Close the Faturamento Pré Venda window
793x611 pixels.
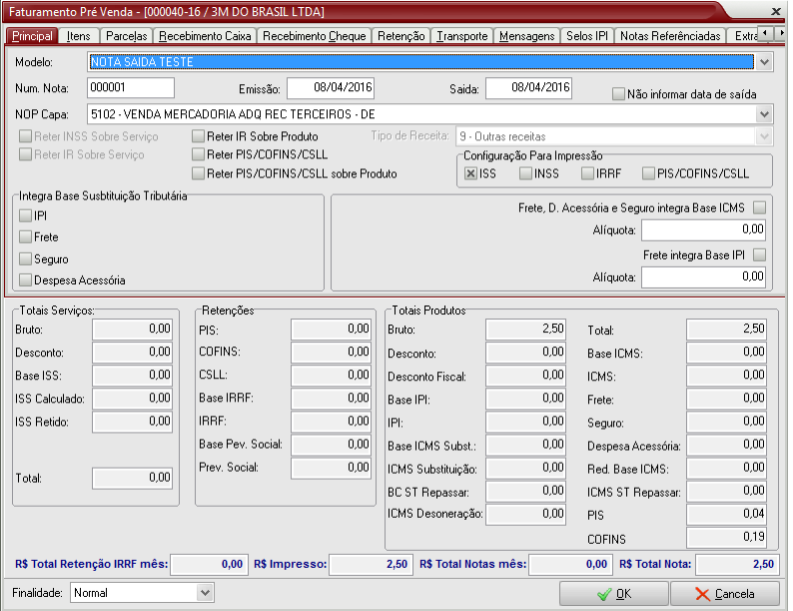coord(777,11)
